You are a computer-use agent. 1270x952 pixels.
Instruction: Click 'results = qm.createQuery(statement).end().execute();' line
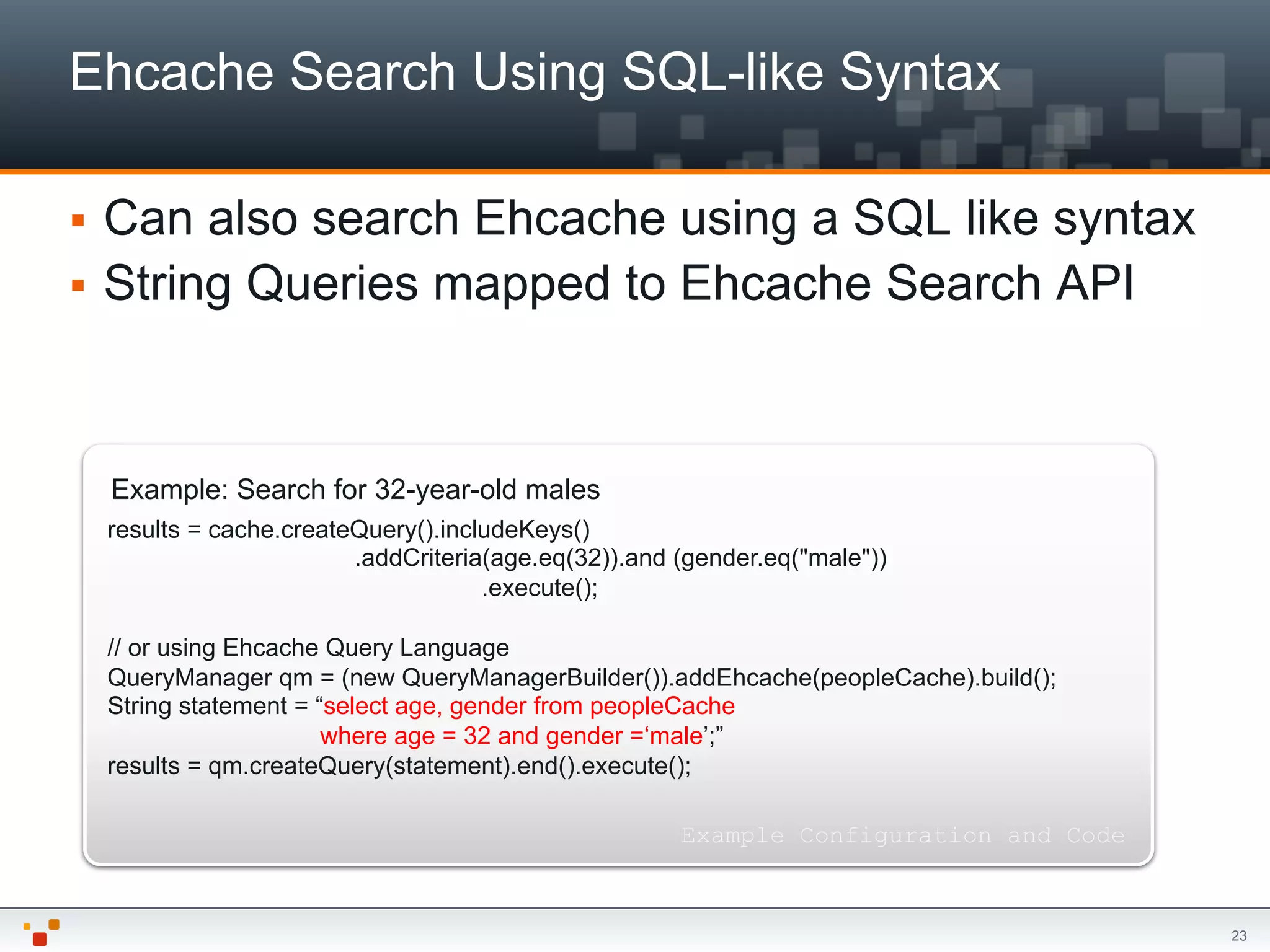399,767
